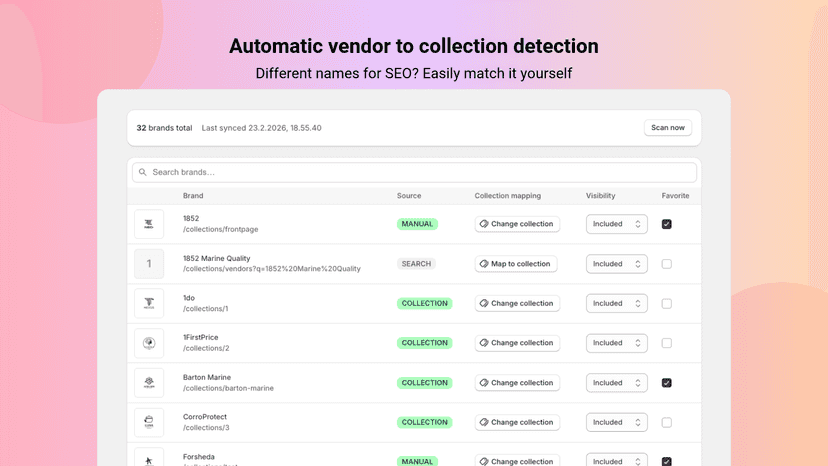Click the 1FirstPrice brand logo icon
The image size is (828, 466).
pyautogui.click(x=149, y=343)
